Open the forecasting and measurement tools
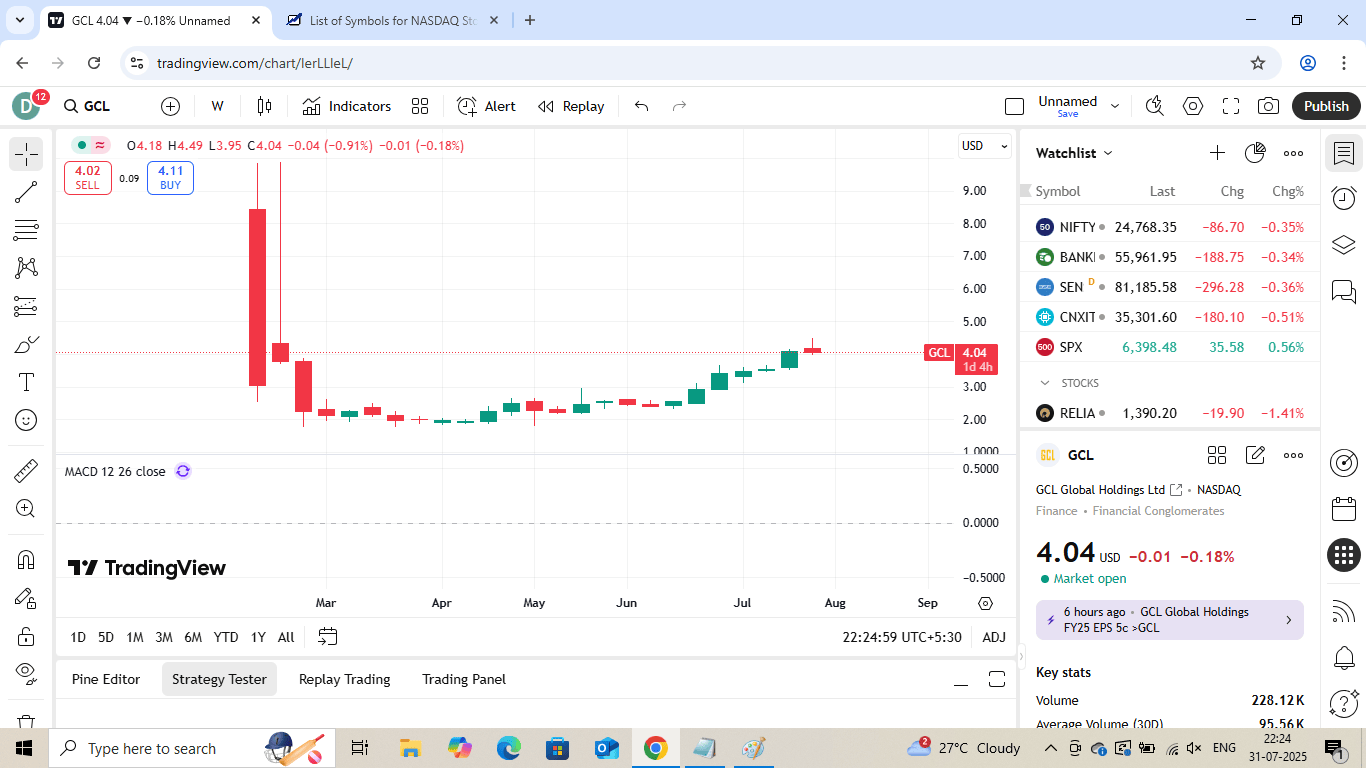 [26, 306]
